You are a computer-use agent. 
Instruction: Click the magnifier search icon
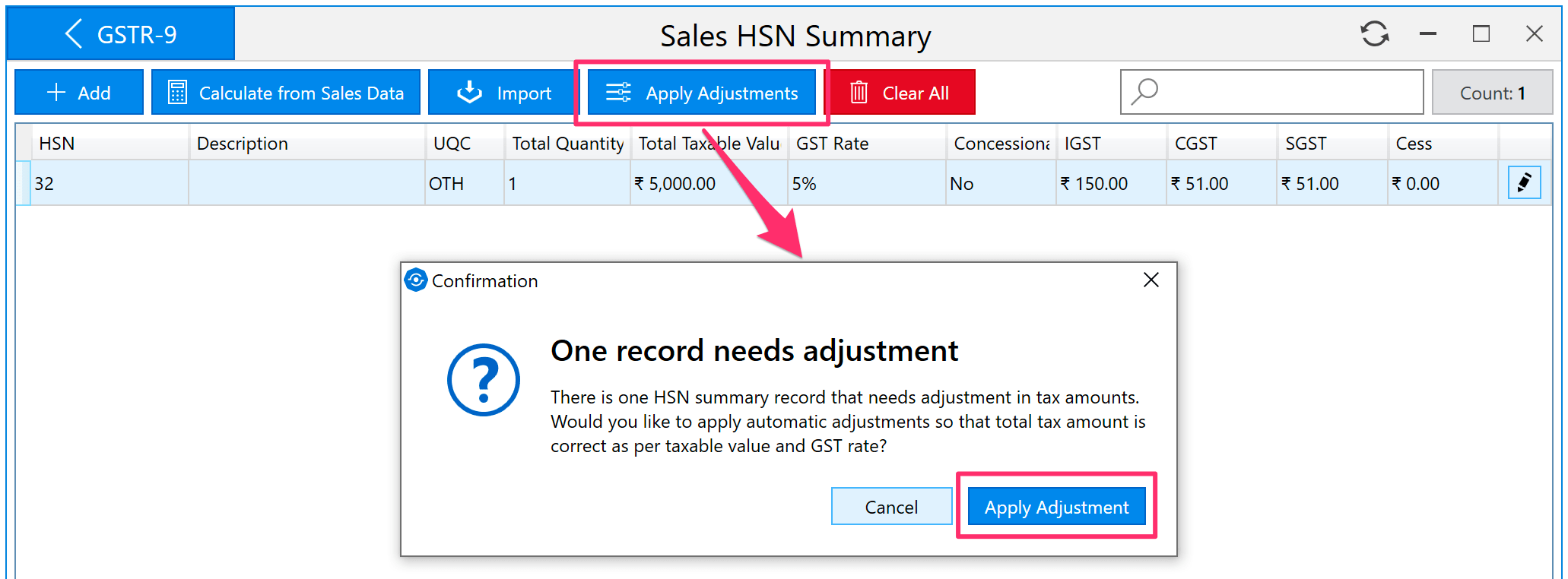1144,92
